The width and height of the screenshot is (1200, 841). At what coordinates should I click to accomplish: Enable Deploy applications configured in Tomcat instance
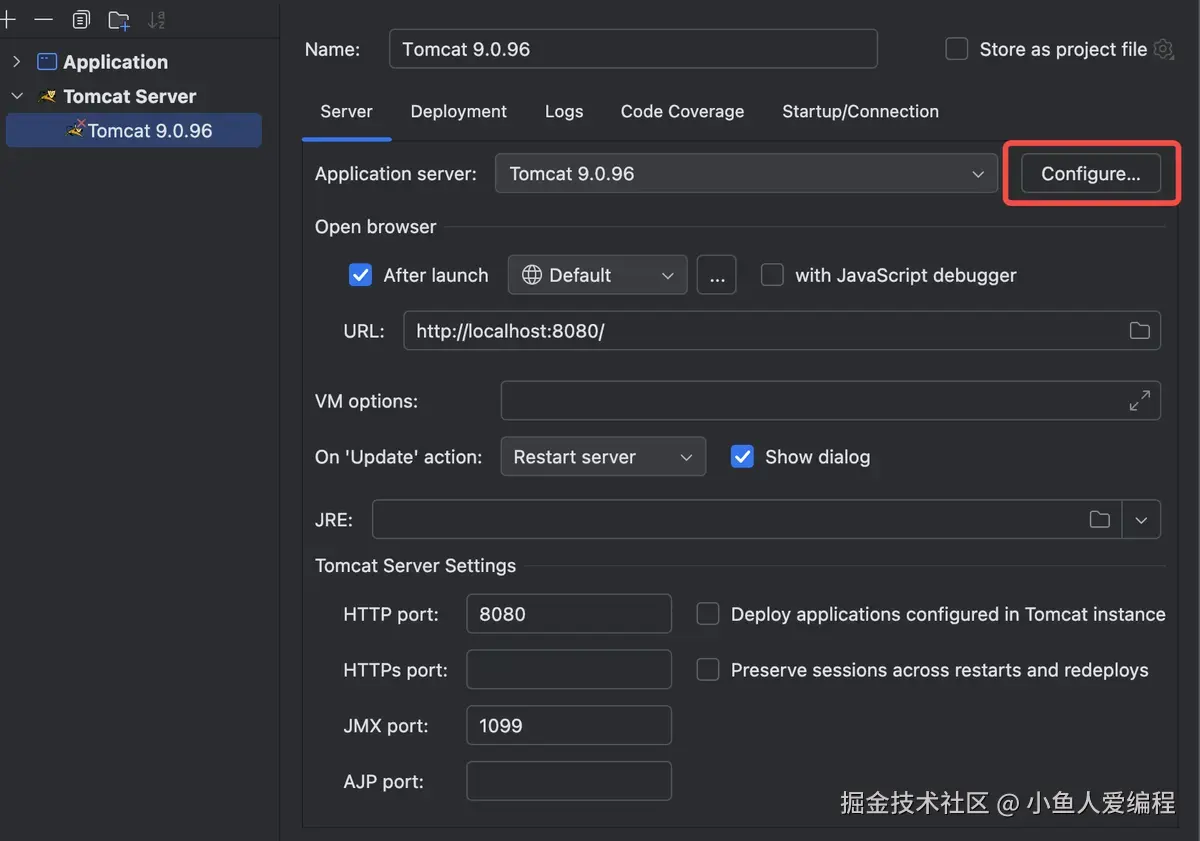(x=708, y=614)
